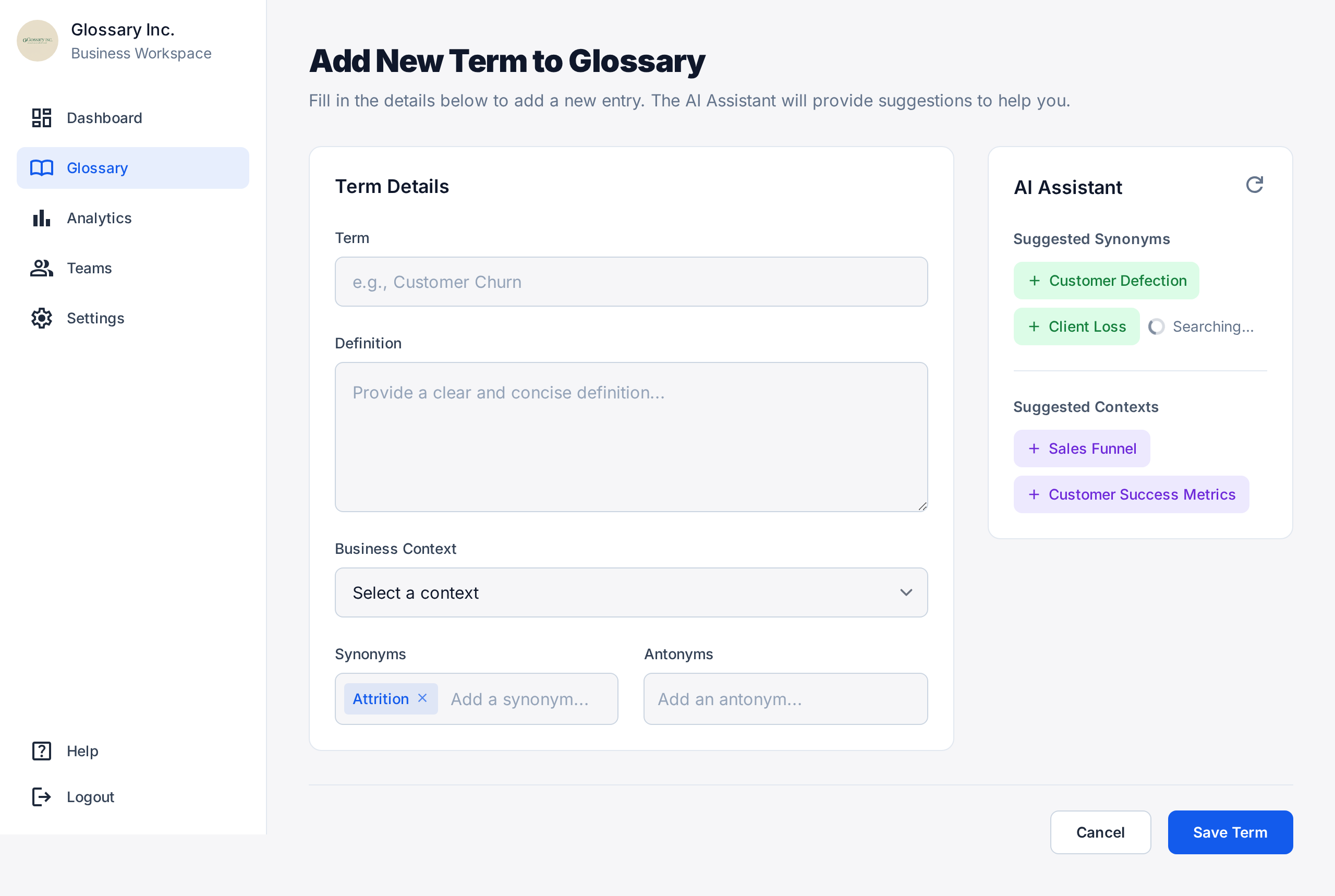Screen dimensions: 1335x896
Task: Focus the Definition text area
Action: tap(630, 437)
